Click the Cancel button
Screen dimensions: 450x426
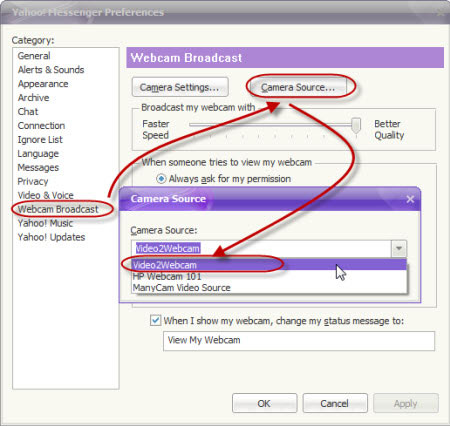click(335, 403)
